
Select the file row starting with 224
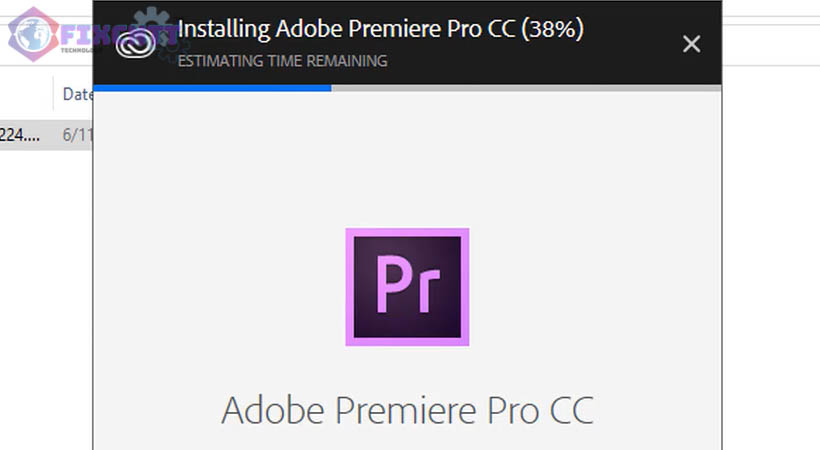pyautogui.click(x=20, y=134)
